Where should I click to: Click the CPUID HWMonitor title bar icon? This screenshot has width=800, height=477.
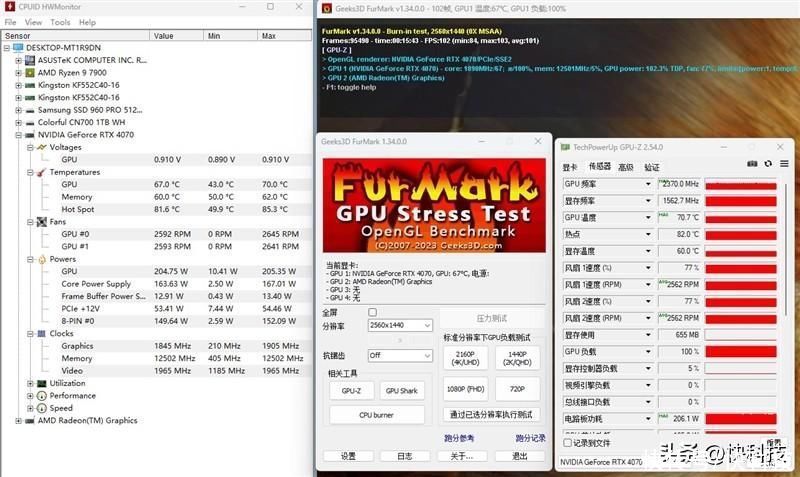pyautogui.click(x=9, y=7)
